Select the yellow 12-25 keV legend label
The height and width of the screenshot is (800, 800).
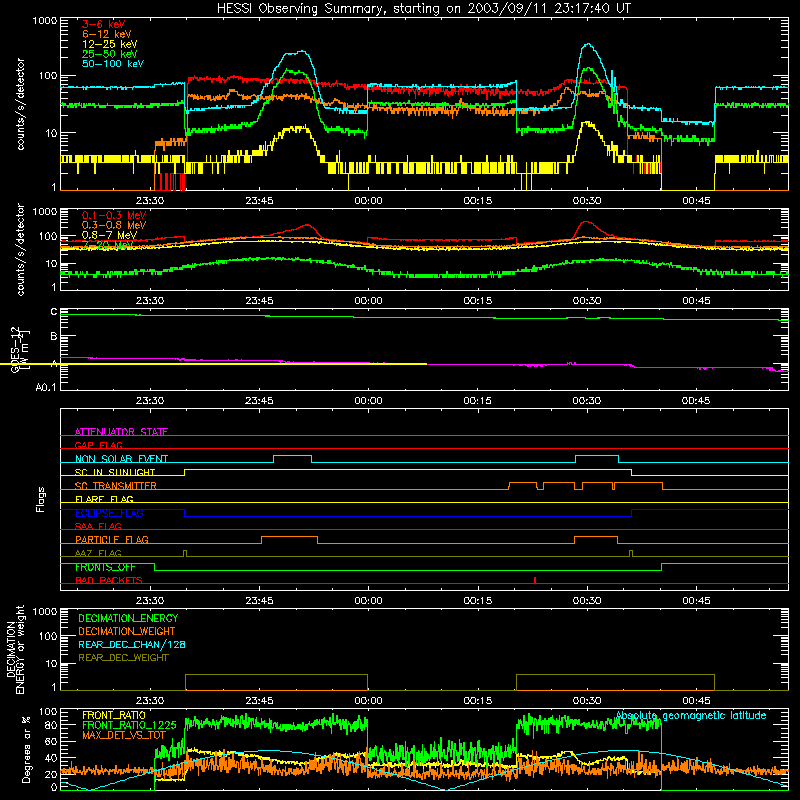[x=109, y=44]
